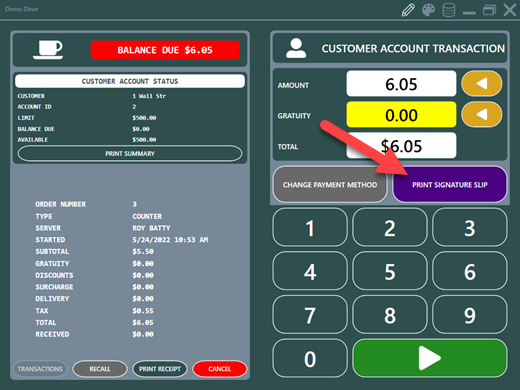
Task: Select the Amount input field
Action: [401, 83]
